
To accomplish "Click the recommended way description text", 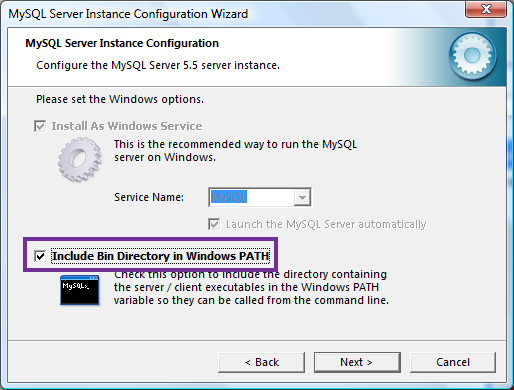I will (x=235, y=151).
